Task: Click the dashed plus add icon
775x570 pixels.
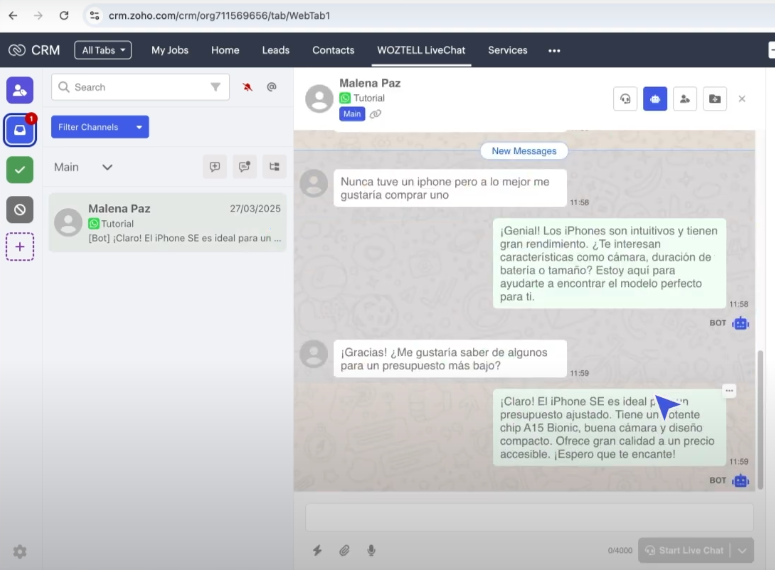Action: tap(20, 247)
